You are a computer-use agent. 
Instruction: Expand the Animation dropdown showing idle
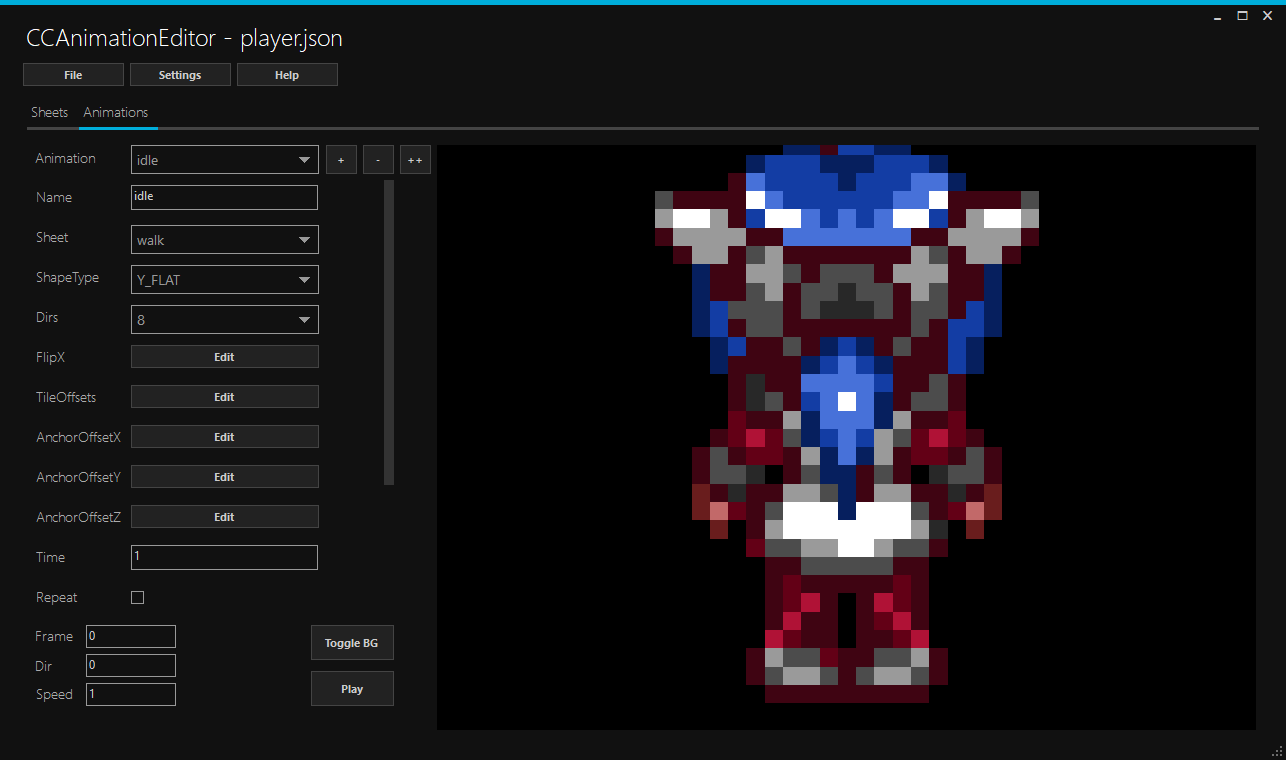pos(225,160)
